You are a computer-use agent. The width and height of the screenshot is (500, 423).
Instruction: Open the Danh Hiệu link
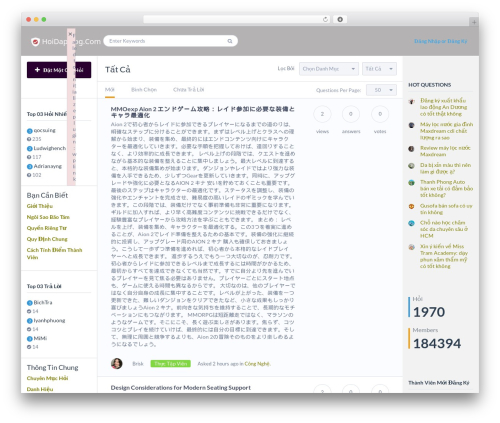pos(40,389)
